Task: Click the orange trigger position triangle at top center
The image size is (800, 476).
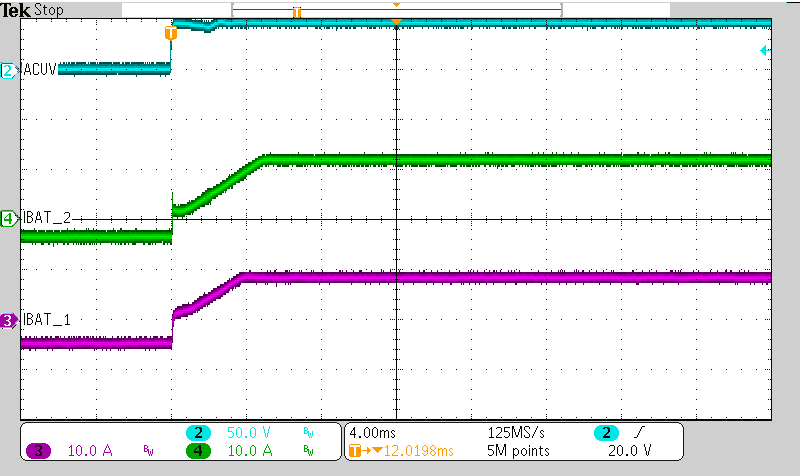Action: coord(396,21)
